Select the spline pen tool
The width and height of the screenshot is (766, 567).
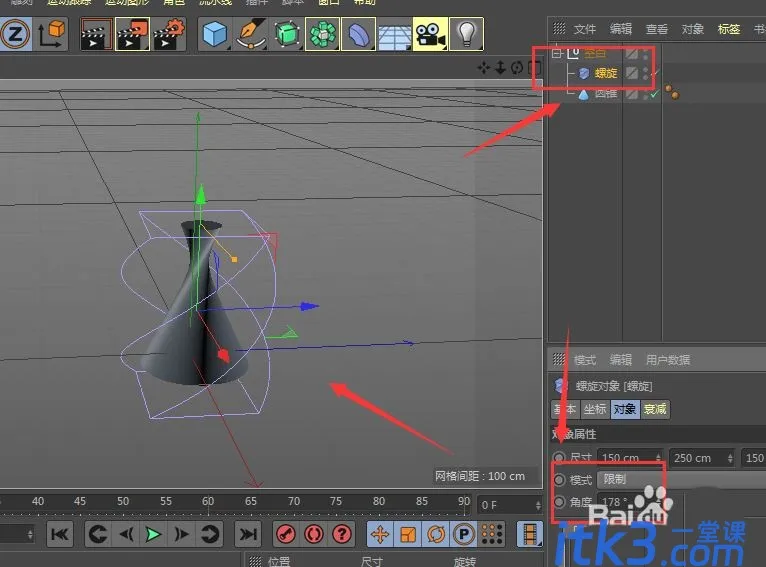coord(251,34)
